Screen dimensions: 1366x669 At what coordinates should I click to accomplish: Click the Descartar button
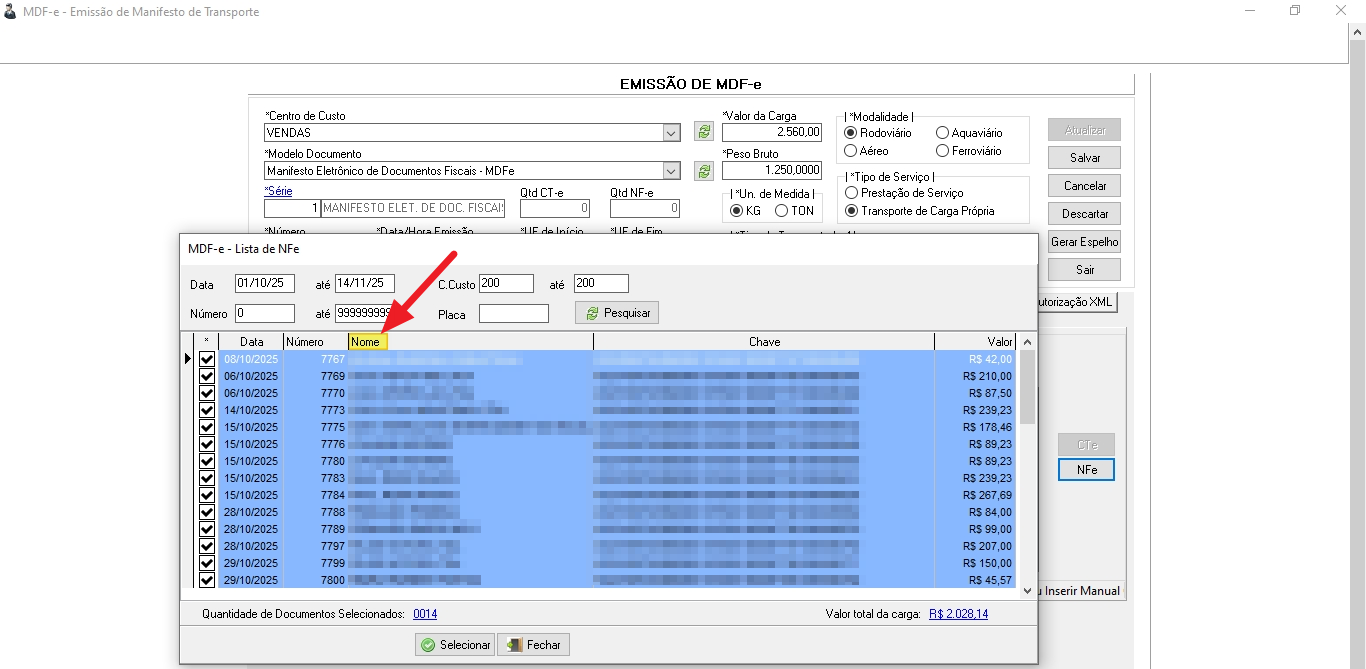click(1084, 214)
